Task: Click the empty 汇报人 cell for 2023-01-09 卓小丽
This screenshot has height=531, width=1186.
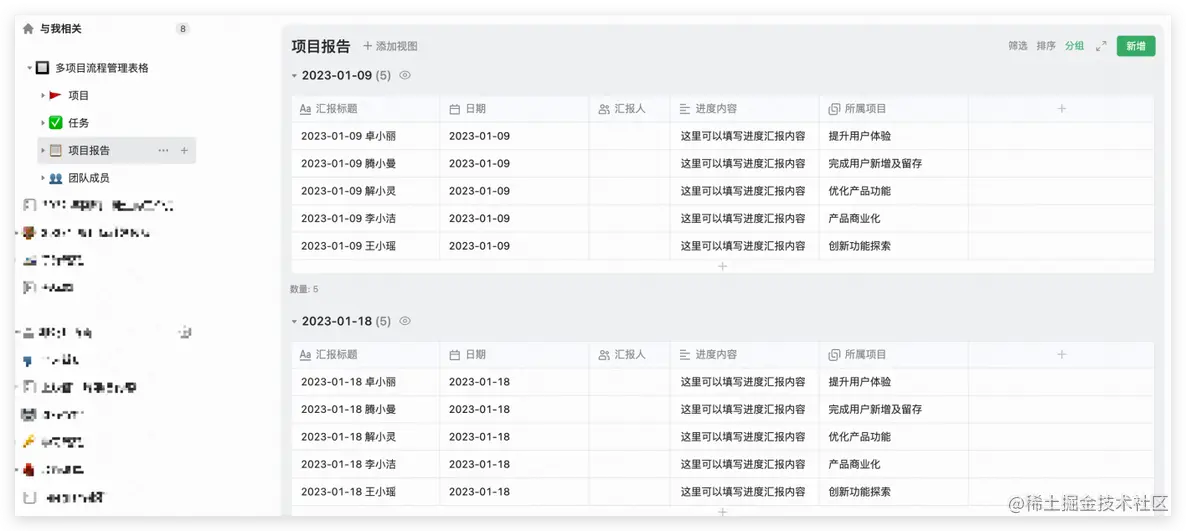Action: click(x=629, y=136)
